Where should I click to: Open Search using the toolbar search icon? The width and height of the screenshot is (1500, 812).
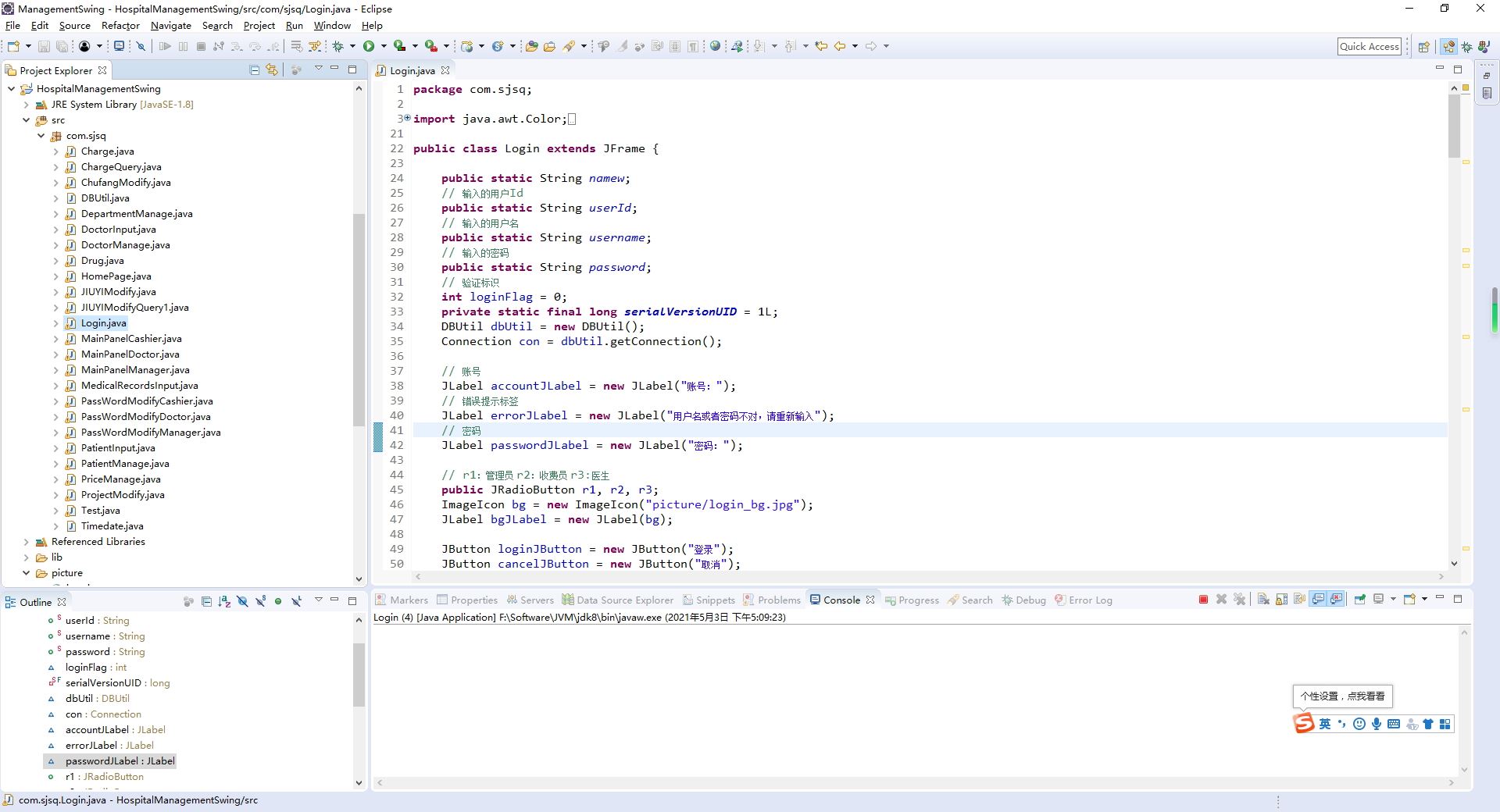click(604, 46)
